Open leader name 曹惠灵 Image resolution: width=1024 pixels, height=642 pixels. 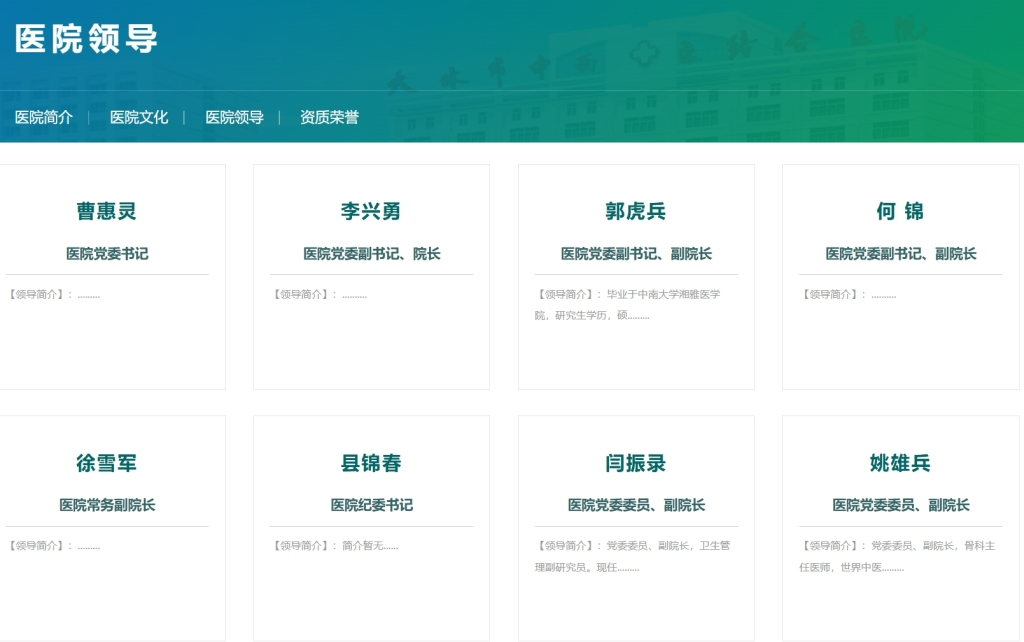106,212
